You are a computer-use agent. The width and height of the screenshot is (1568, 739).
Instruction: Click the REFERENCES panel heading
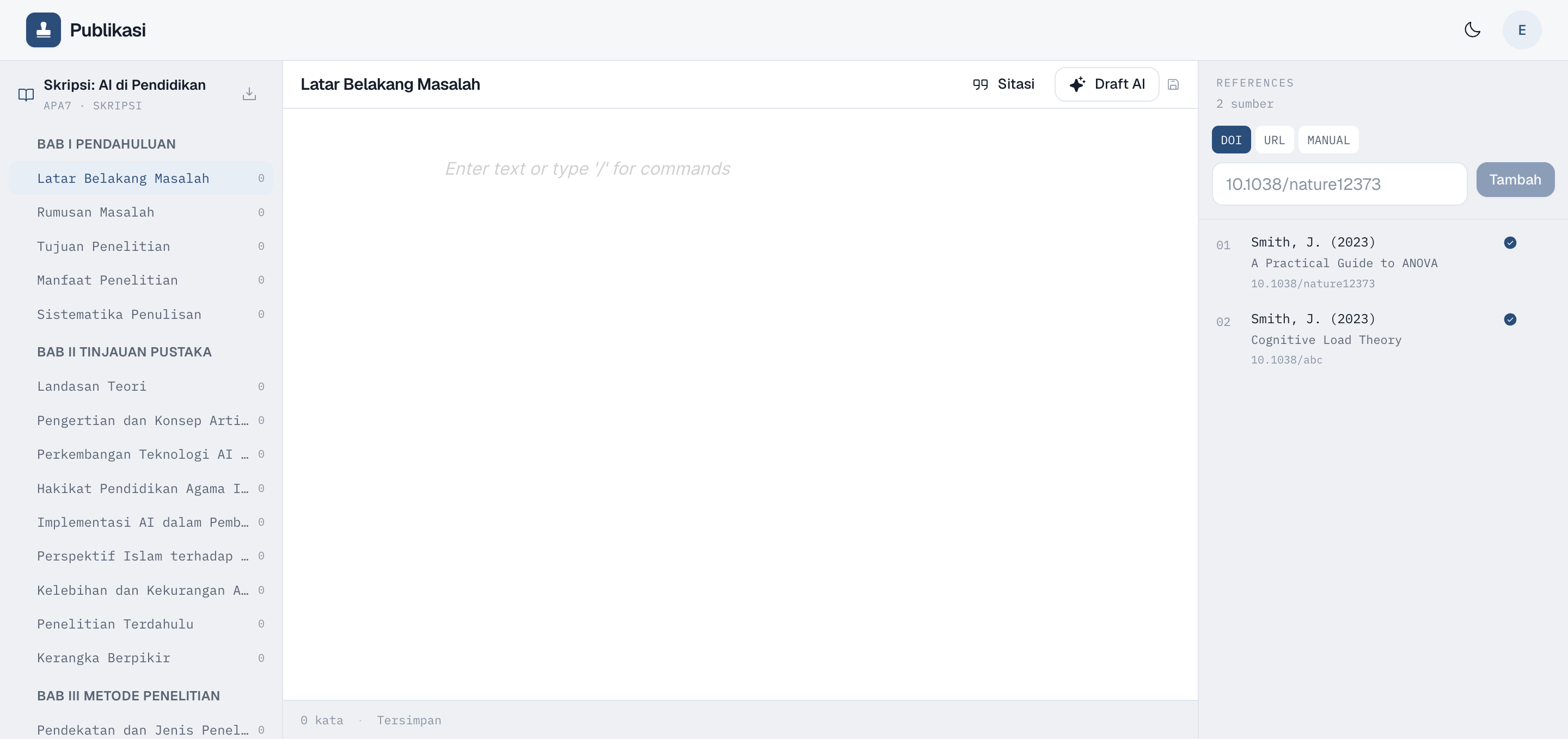[1254, 83]
